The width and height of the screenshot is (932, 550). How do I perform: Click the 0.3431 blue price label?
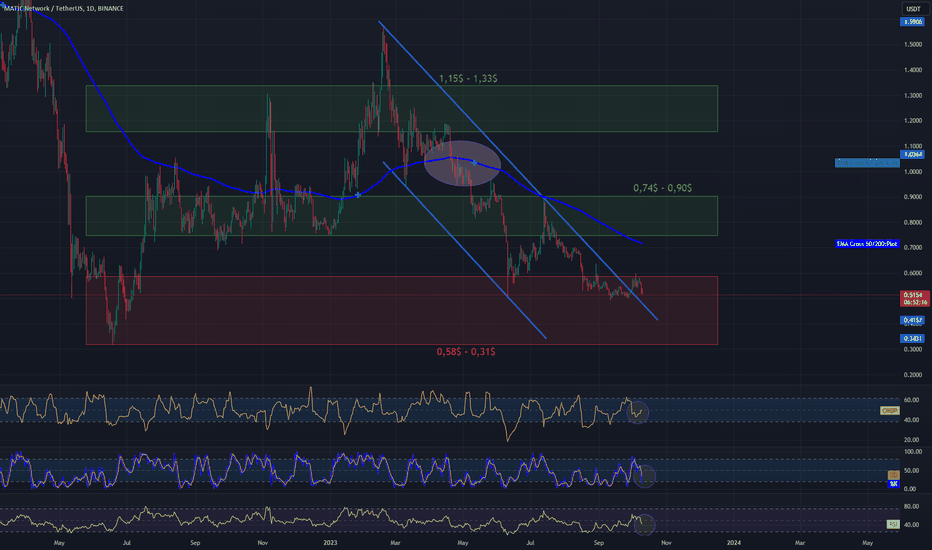912,338
